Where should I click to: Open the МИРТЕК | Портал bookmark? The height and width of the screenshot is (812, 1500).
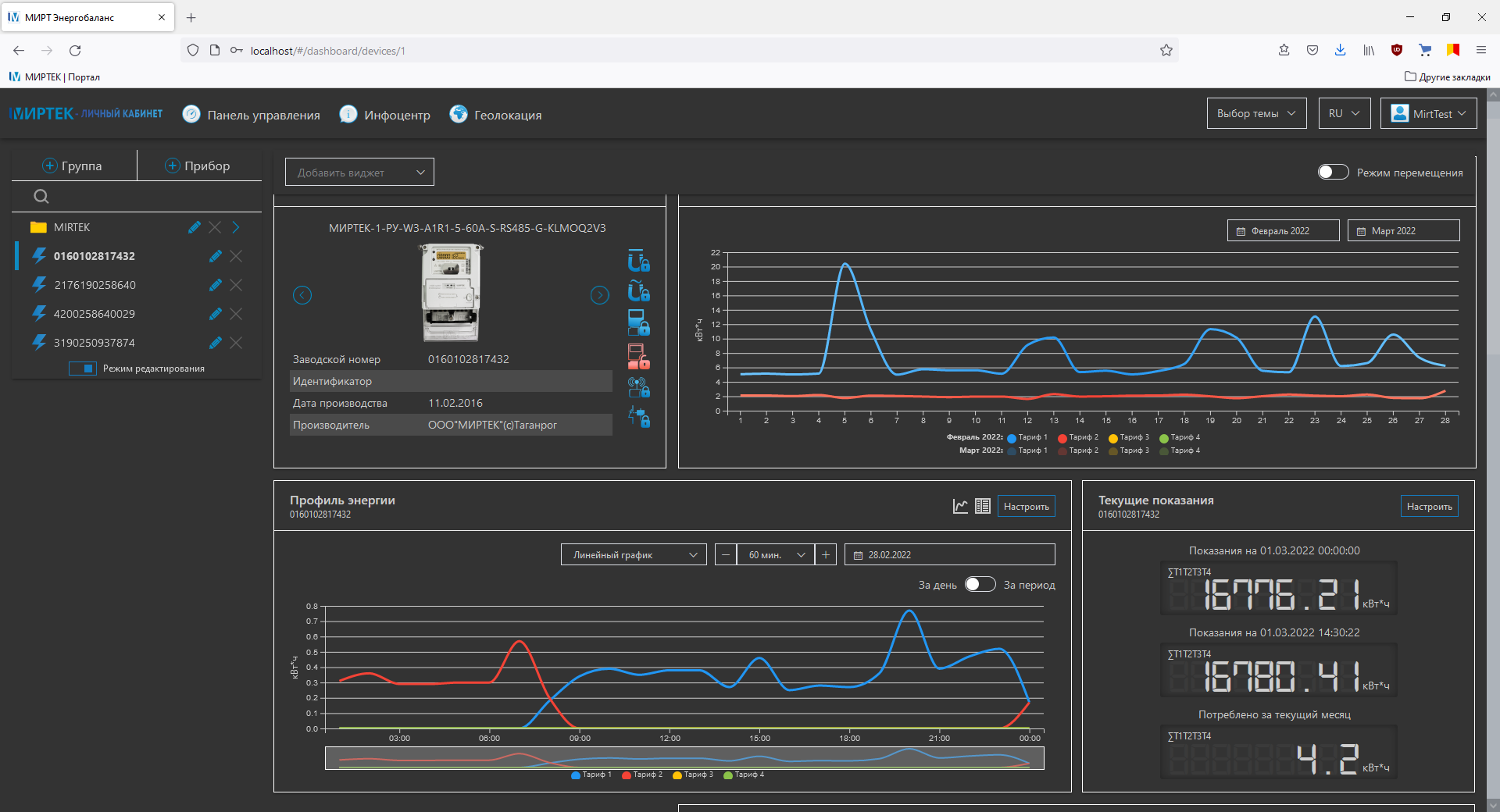[54, 77]
